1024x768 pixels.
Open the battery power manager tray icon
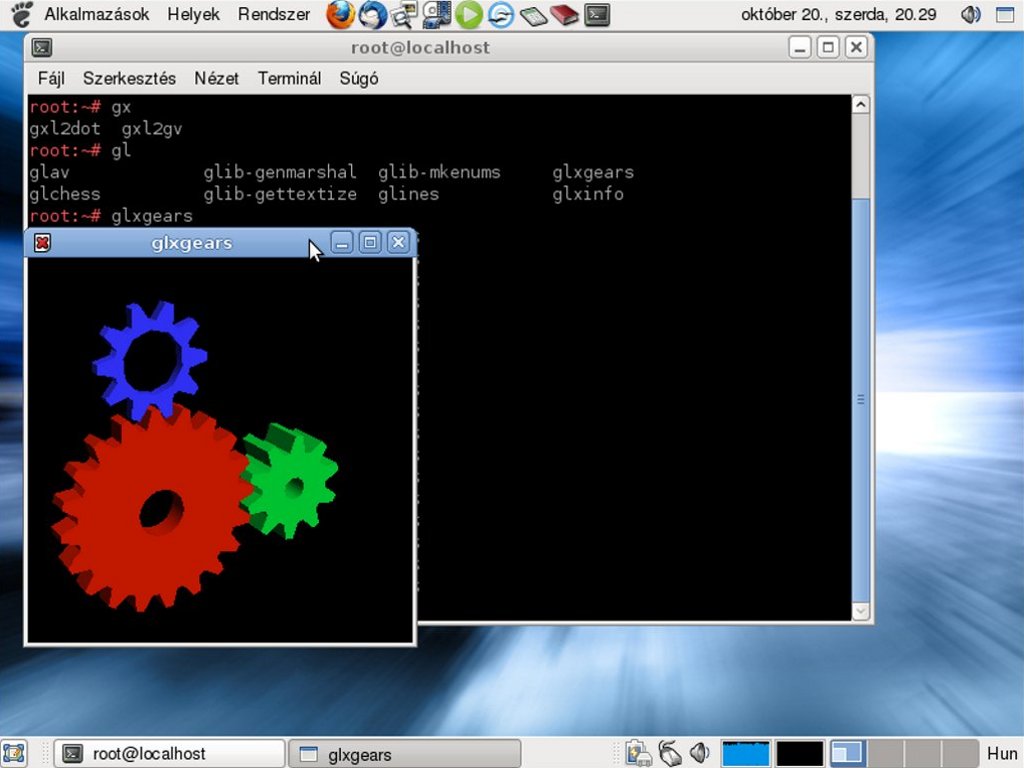pyautogui.click(x=638, y=753)
